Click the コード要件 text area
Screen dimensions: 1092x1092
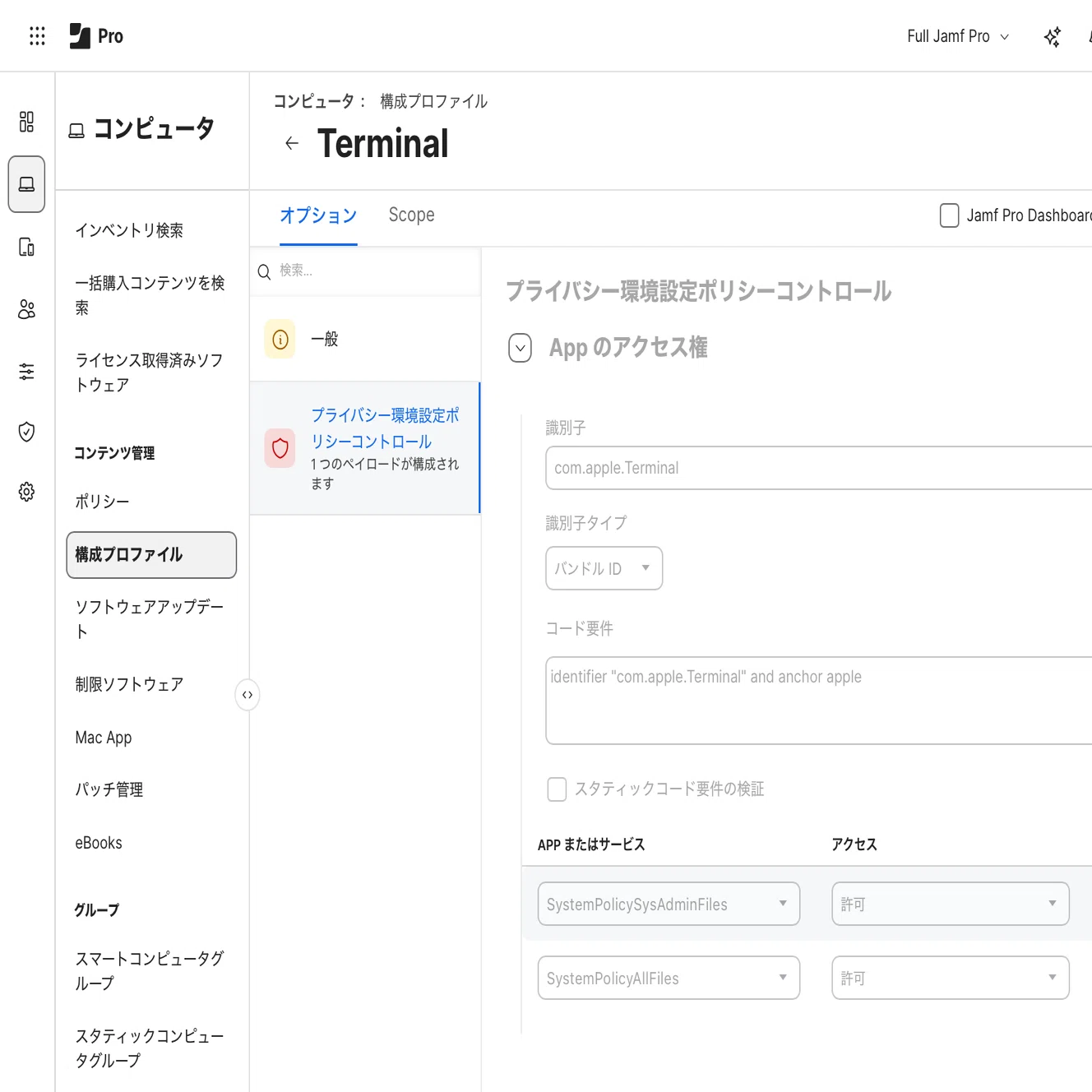pos(819,701)
